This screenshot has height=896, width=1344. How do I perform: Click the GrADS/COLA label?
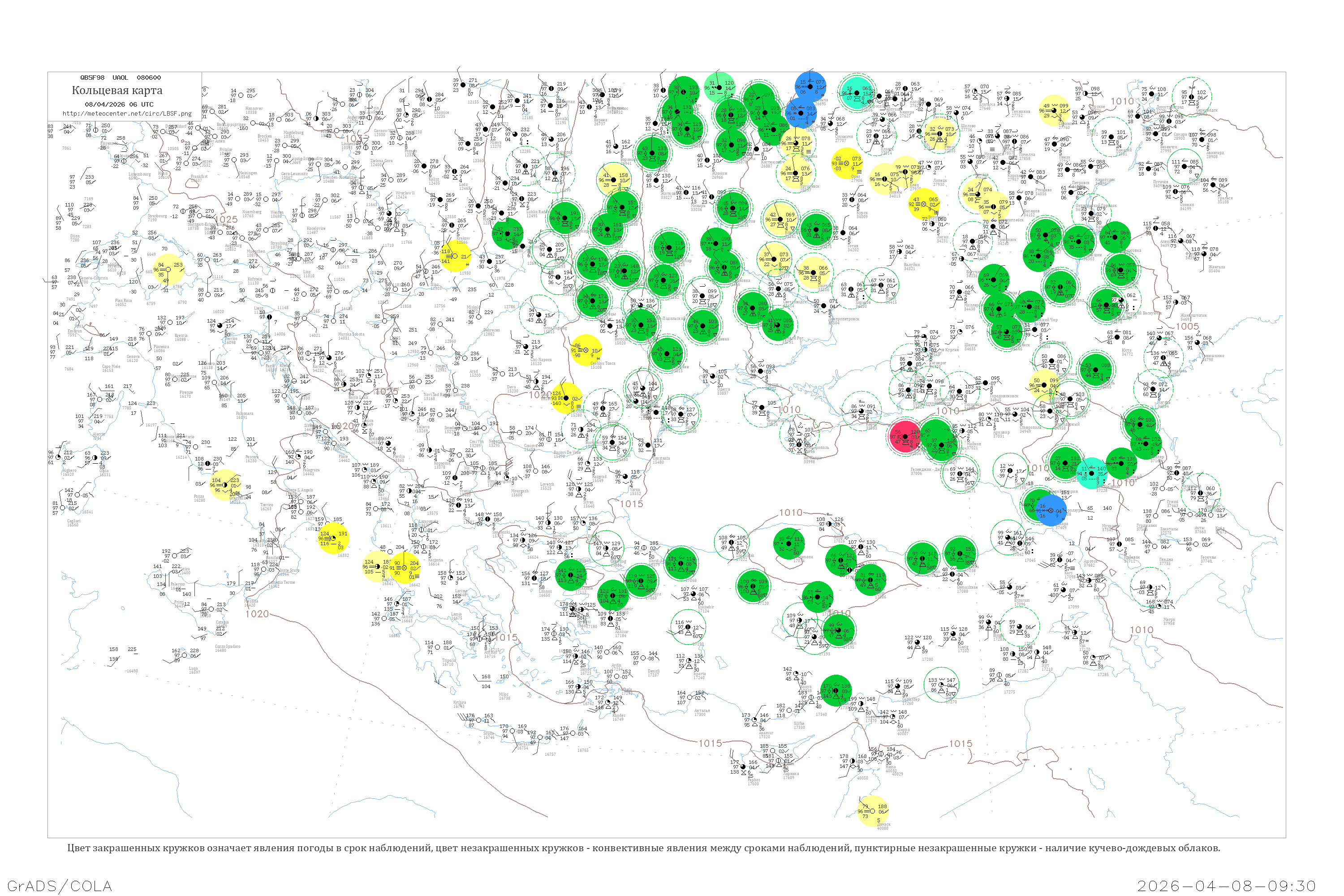coord(60,885)
